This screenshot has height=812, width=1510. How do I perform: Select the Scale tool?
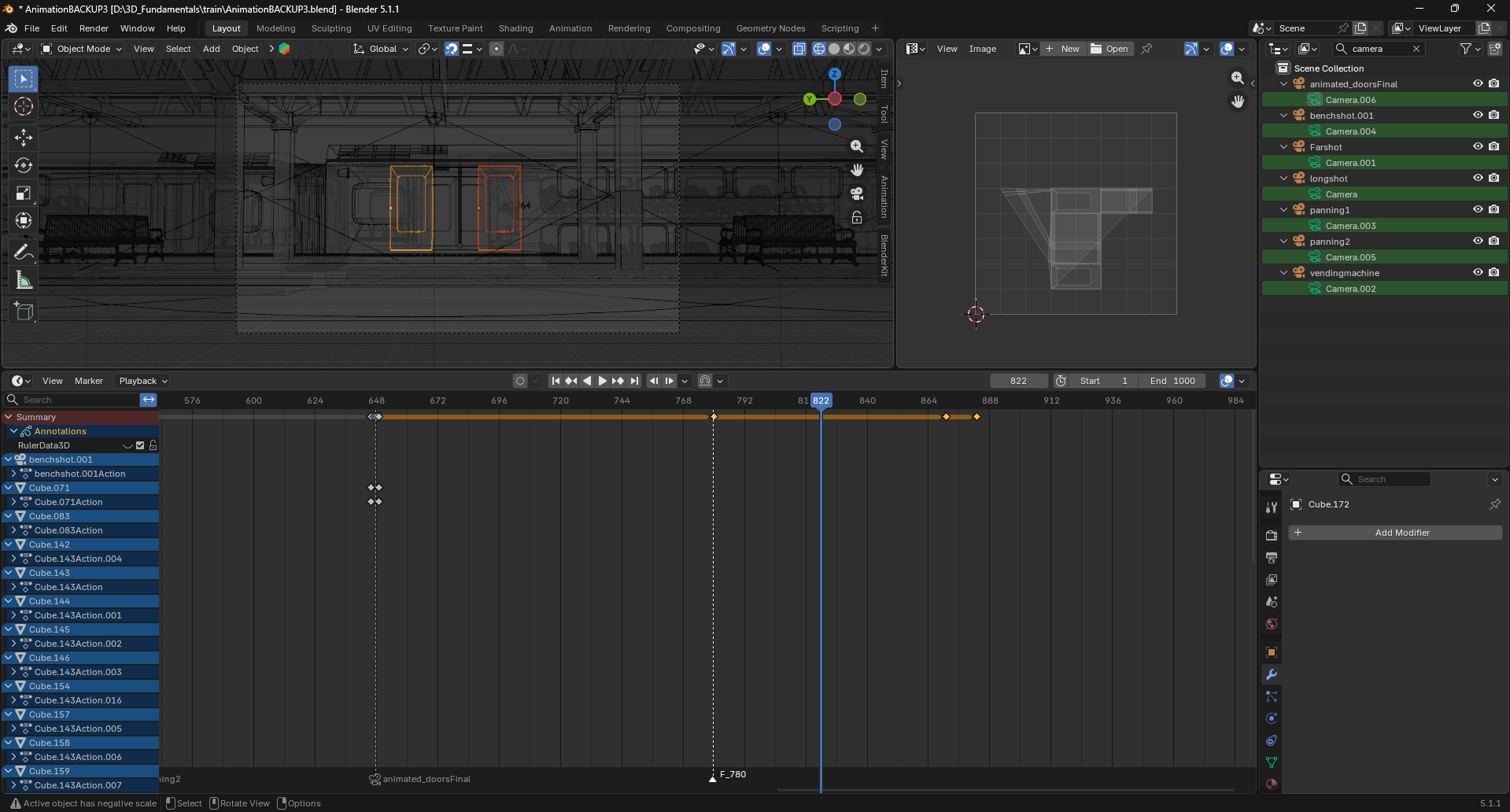24,194
